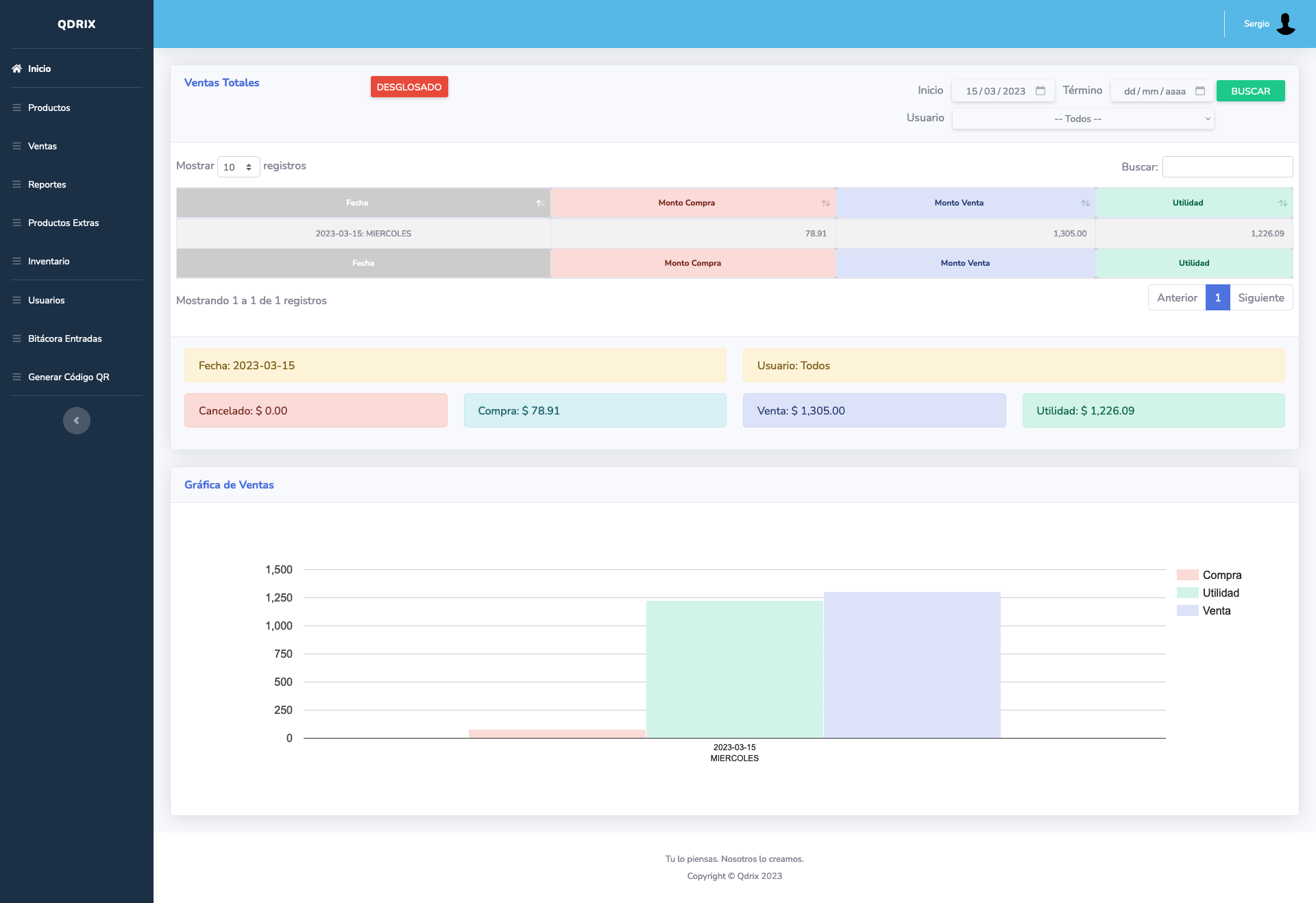
Task: Click the Anterior pagination button
Action: [1177, 297]
